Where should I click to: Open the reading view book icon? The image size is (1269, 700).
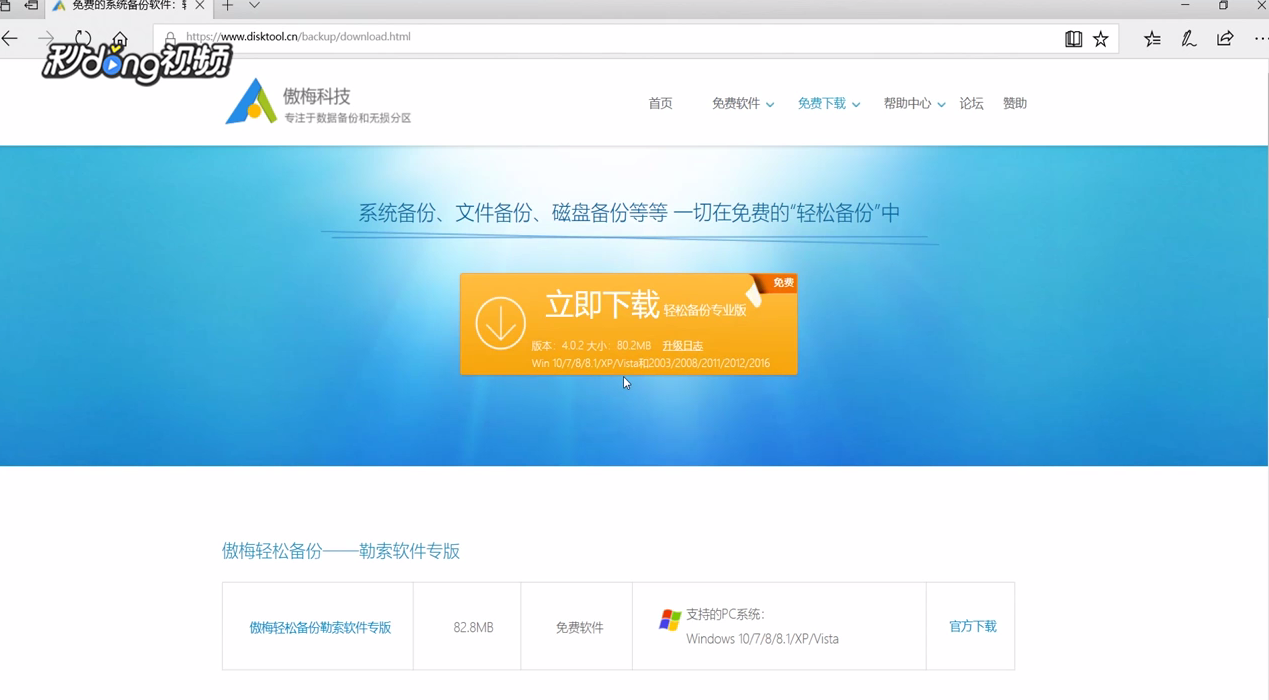pyautogui.click(x=1073, y=39)
